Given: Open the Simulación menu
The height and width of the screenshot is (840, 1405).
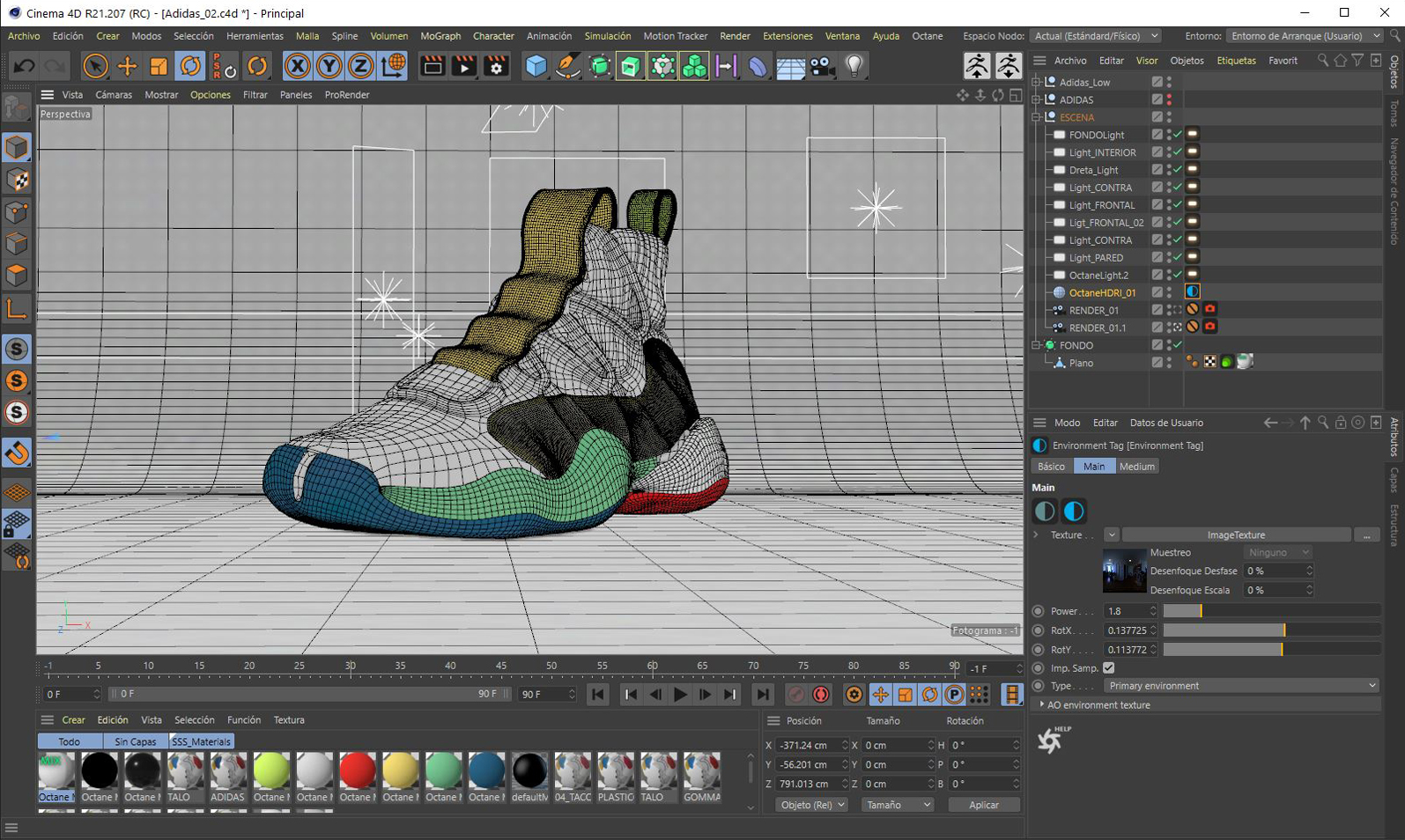Looking at the screenshot, I should click(x=607, y=36).
